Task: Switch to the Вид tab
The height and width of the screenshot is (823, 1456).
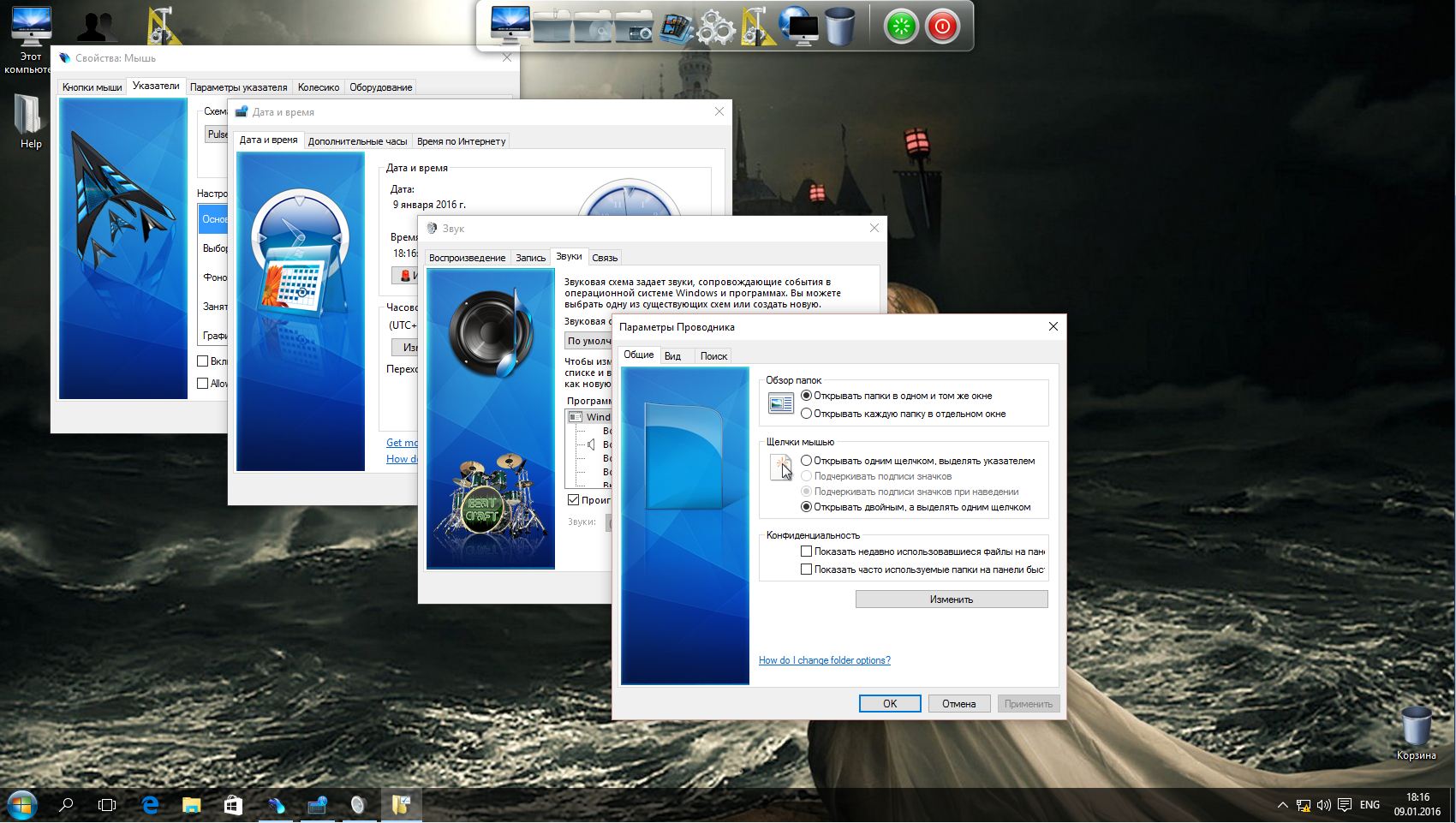Action: [673, 356]
